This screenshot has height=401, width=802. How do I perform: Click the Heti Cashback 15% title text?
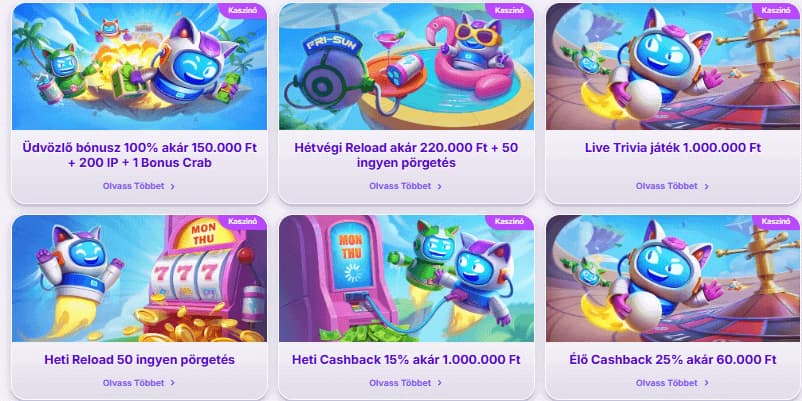pos(406,360)
